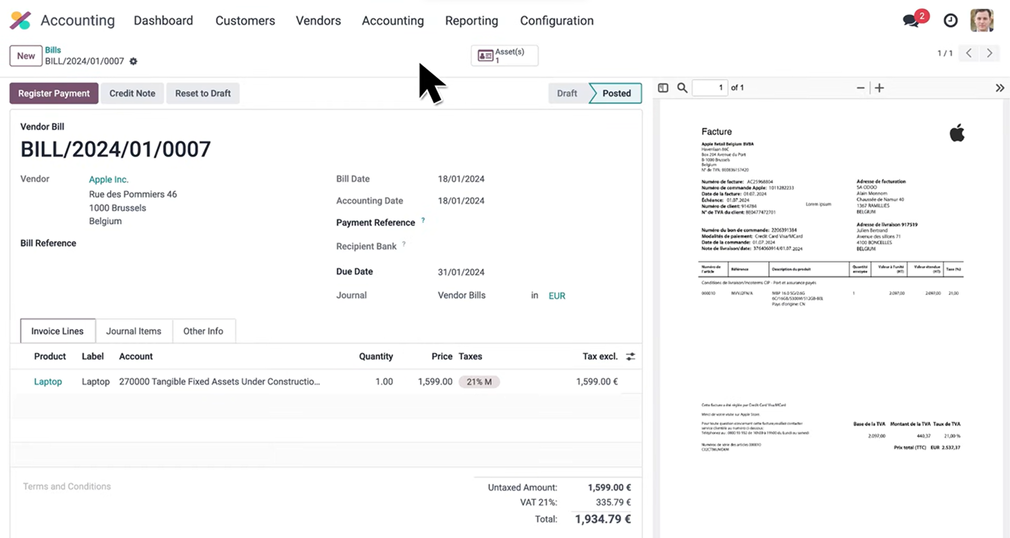Switch to the Journal Items tab
This screenshot has width=1010, height=538.
(x=134, y=331)
